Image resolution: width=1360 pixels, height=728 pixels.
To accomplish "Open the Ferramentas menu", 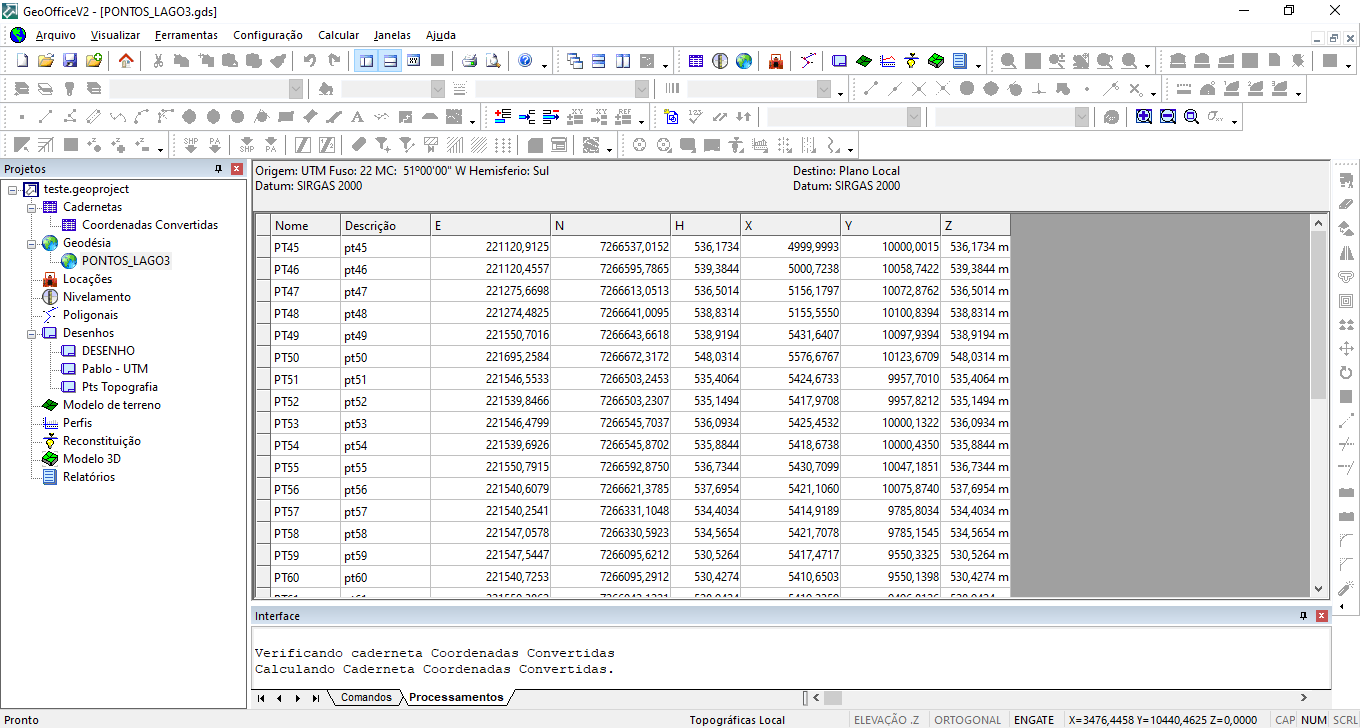I will click(186, 35).
